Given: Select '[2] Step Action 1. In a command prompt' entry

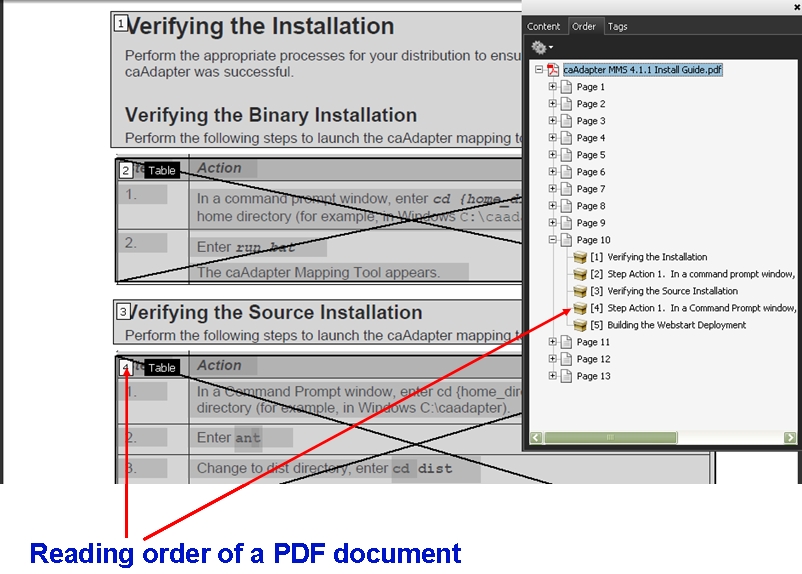Looking at the screenshot, I should [693, 274].
